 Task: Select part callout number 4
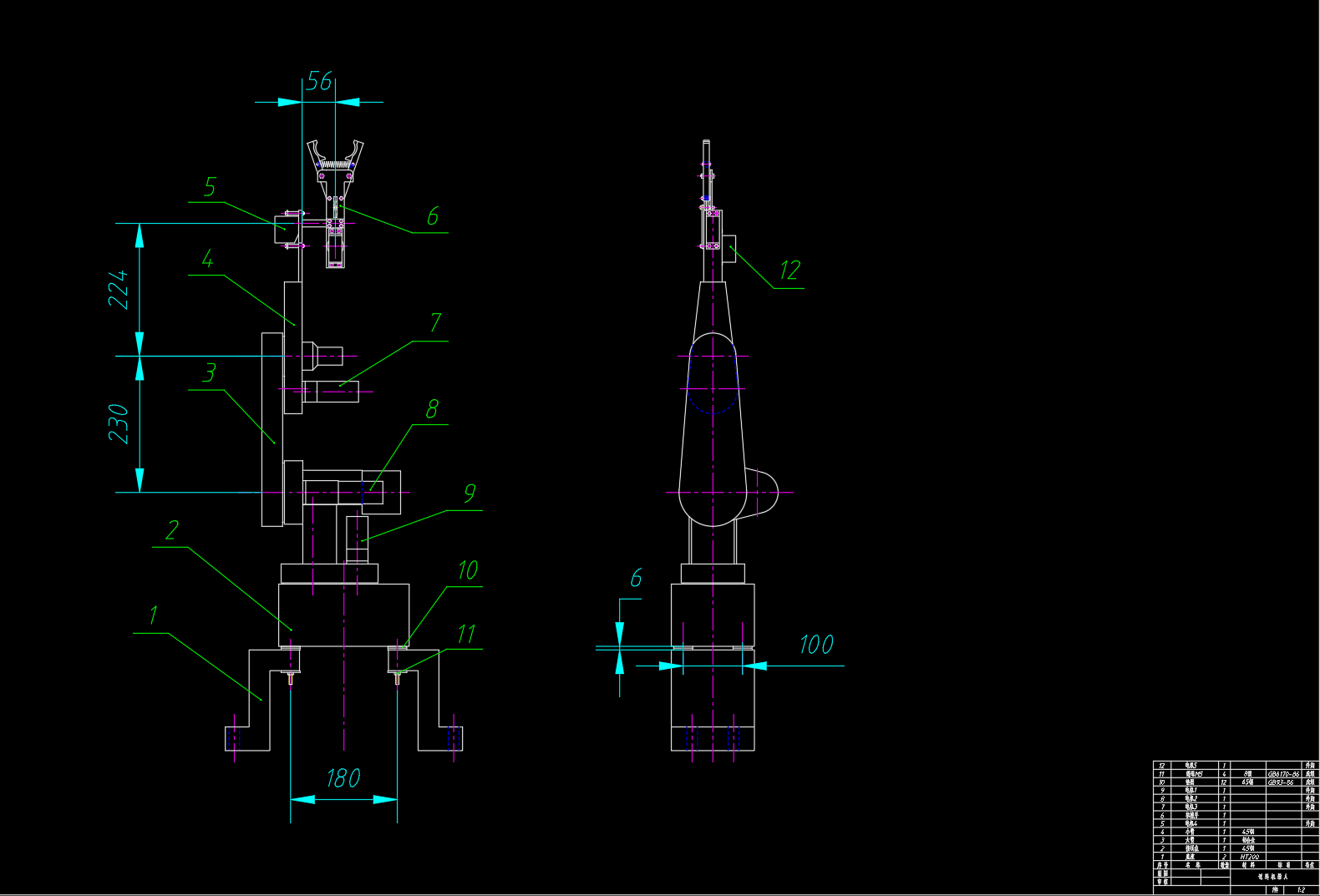207,259
